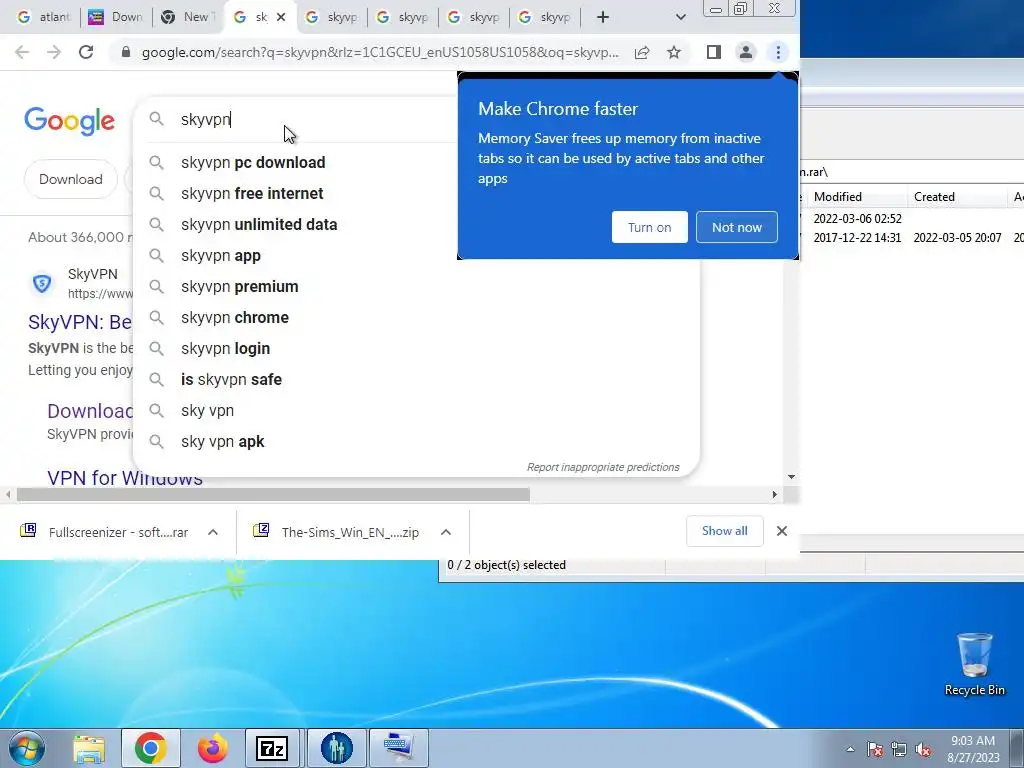This screenshot has width=1024, height=768.
Task: Reload the Google search page
Action: [x=86, y=52]
